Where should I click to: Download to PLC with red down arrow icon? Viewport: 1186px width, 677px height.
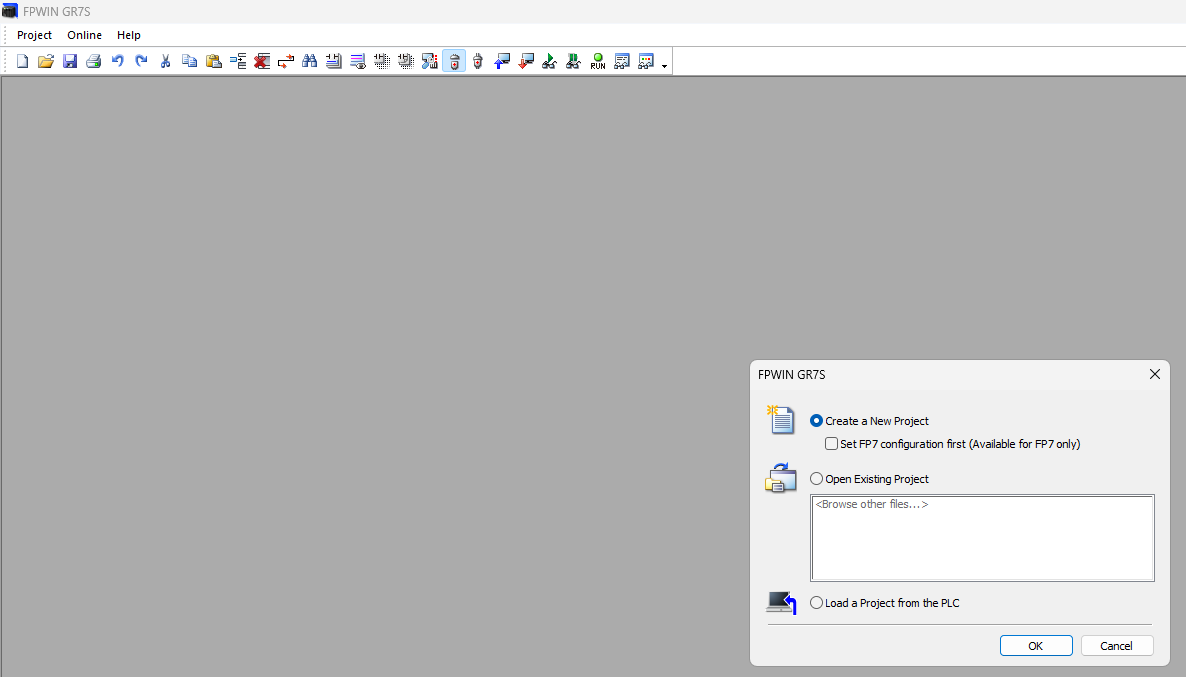coord(526,61)
